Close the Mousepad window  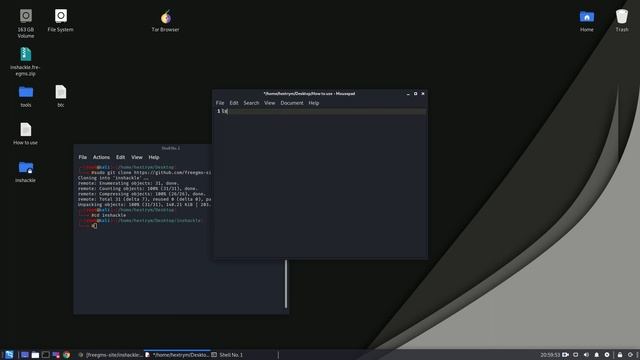[423, 93]
